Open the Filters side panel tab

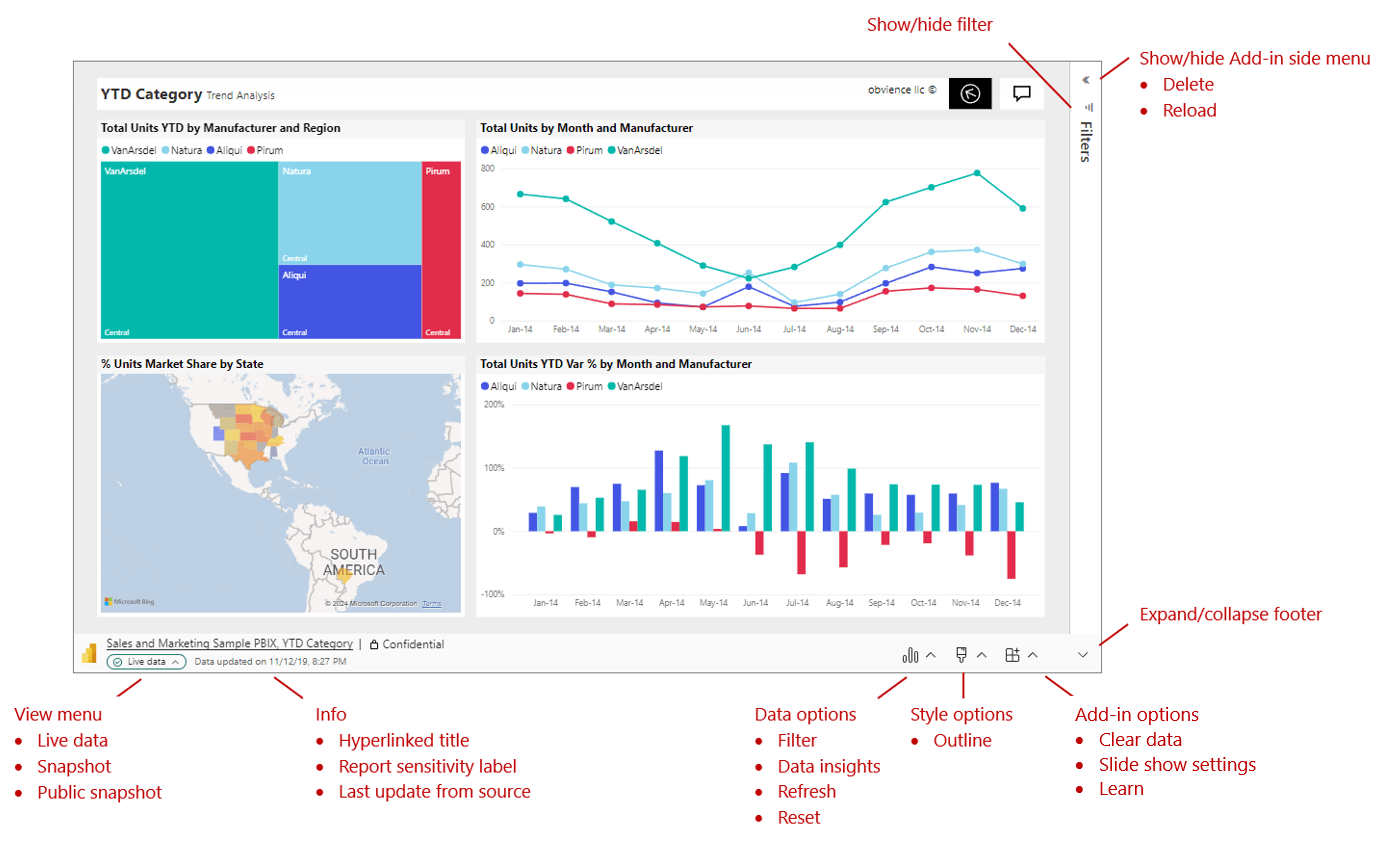1088,142
